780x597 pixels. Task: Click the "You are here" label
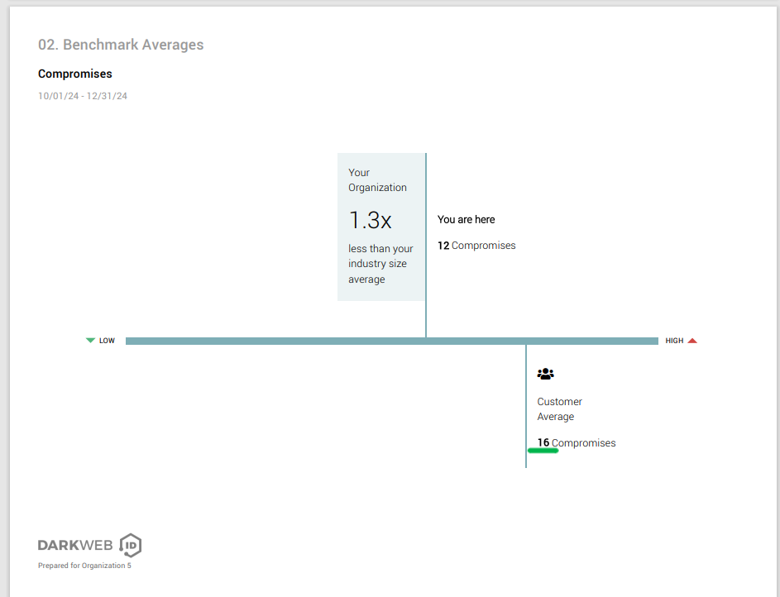coord(466,220)
